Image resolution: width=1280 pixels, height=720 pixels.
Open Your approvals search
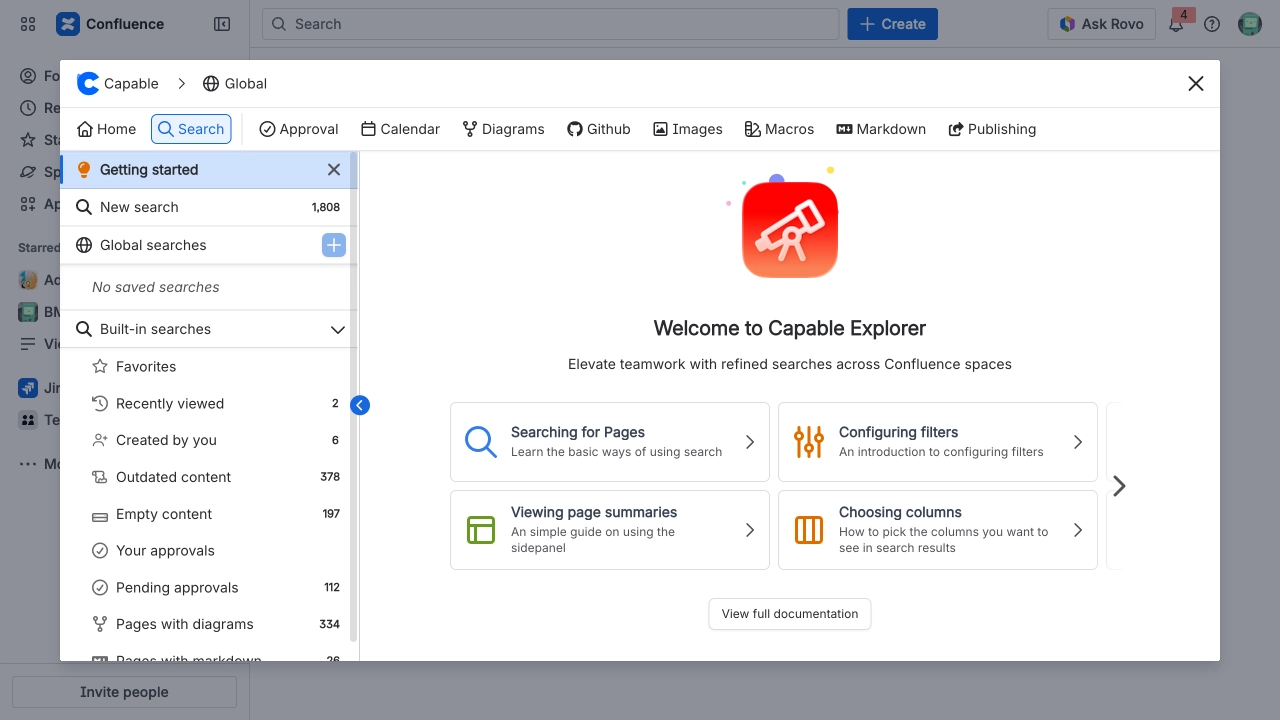[205, 551]
